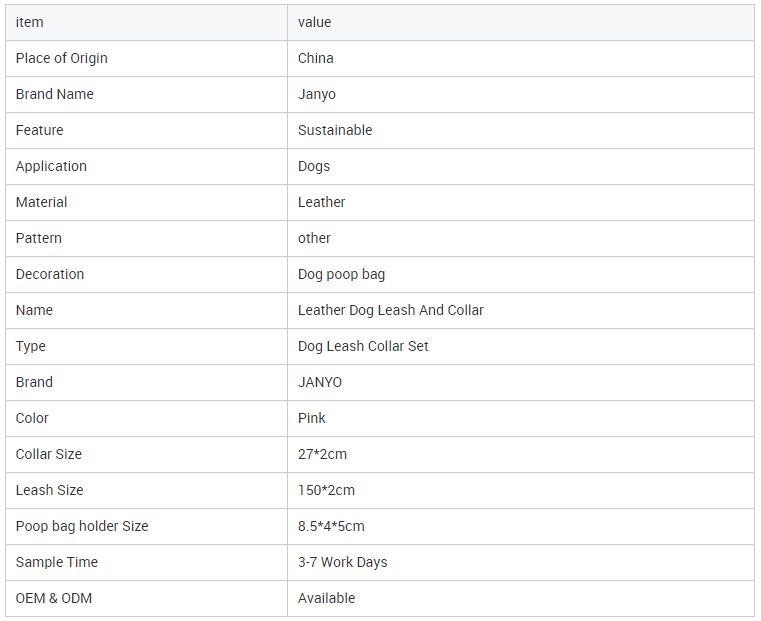Click the uppercase 'JANYO' brand value
This screenshot has width=761, height=621.
tap(320, 382)
